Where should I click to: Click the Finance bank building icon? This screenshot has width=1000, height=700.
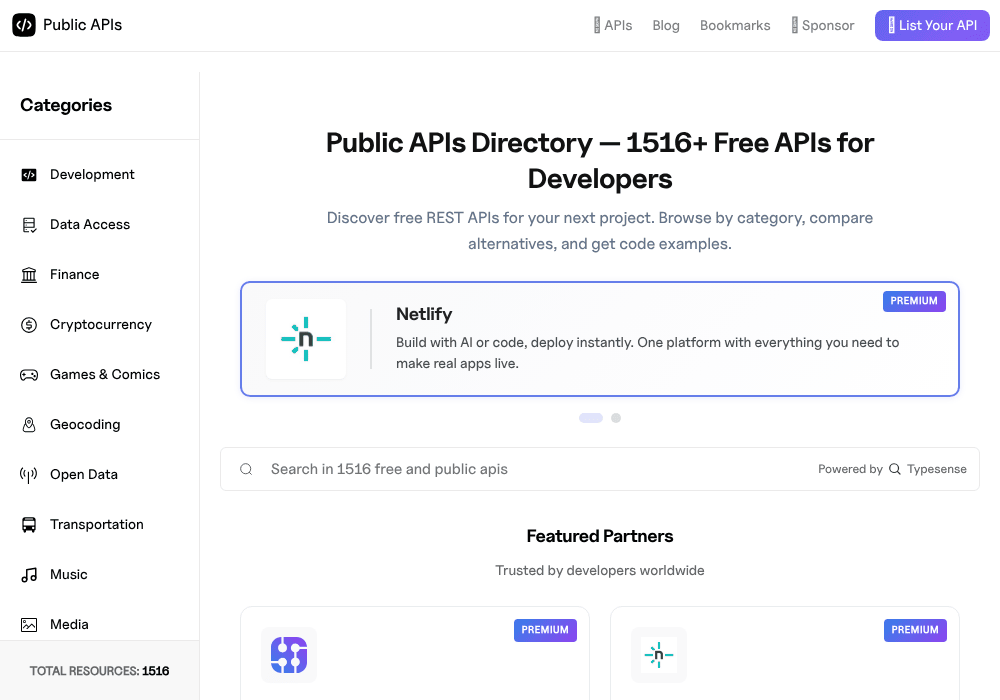point(29,275)
